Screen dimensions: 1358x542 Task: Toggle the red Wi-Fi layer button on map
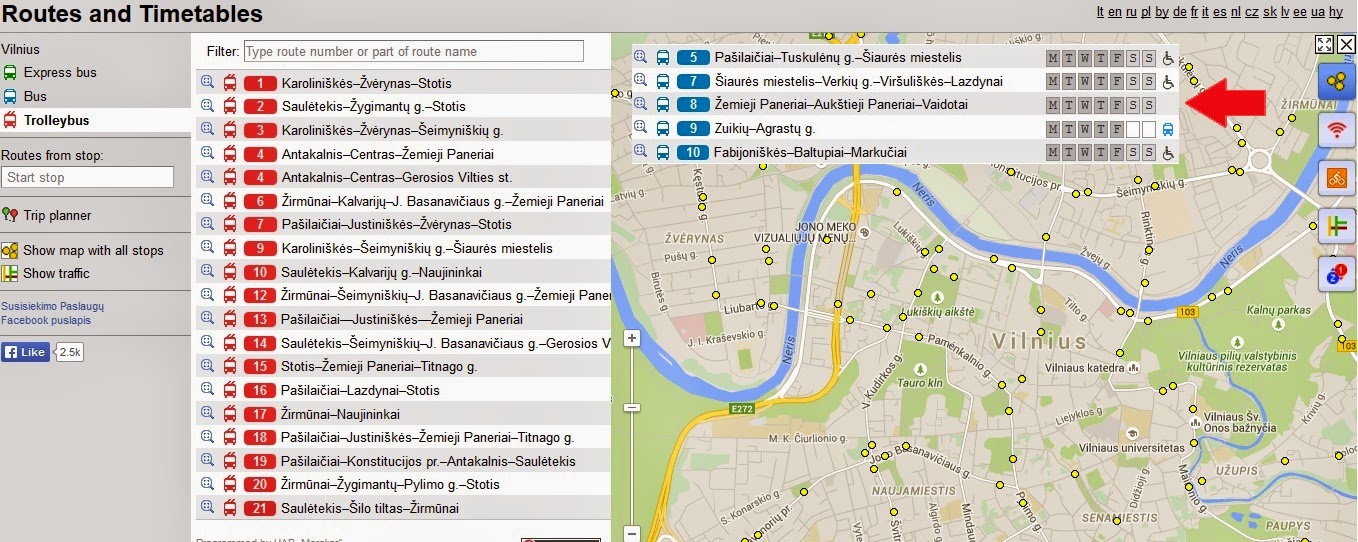point(1336,129)
